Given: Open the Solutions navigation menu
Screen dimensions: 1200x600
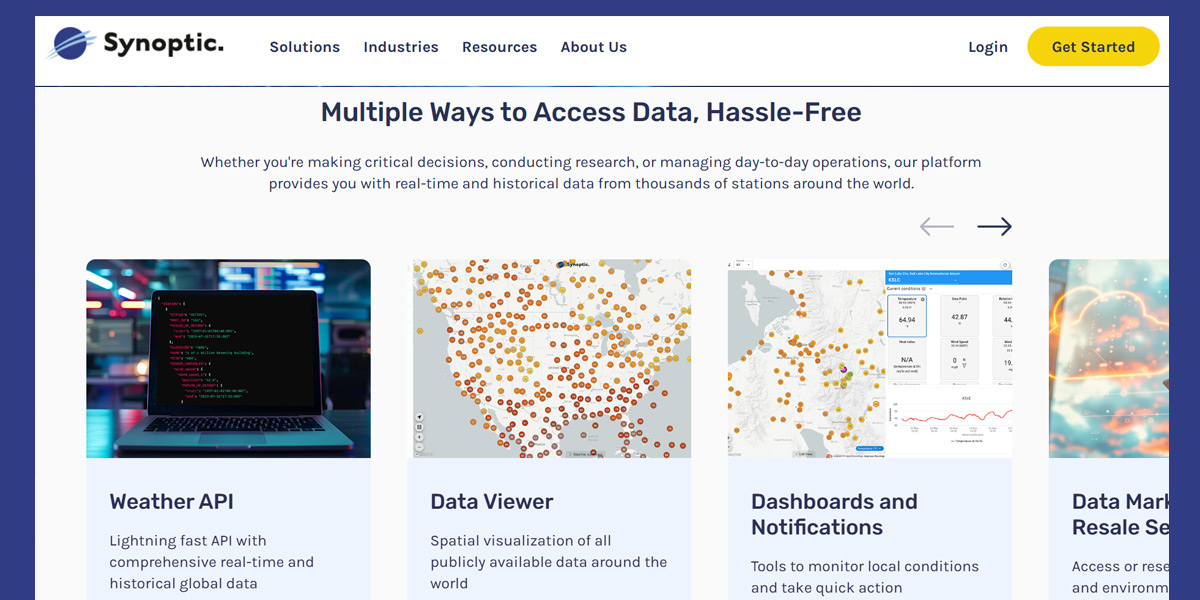Looking at the screenshot, I should pyautogui.click(x=304, y=47).
